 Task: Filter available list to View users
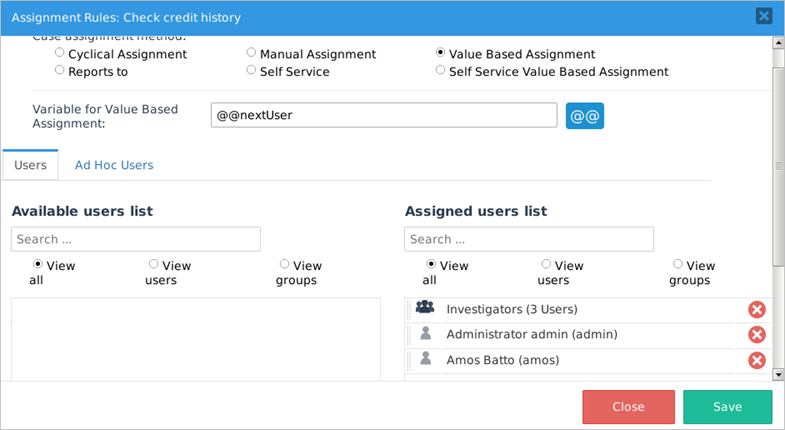[x=153, y=265]
